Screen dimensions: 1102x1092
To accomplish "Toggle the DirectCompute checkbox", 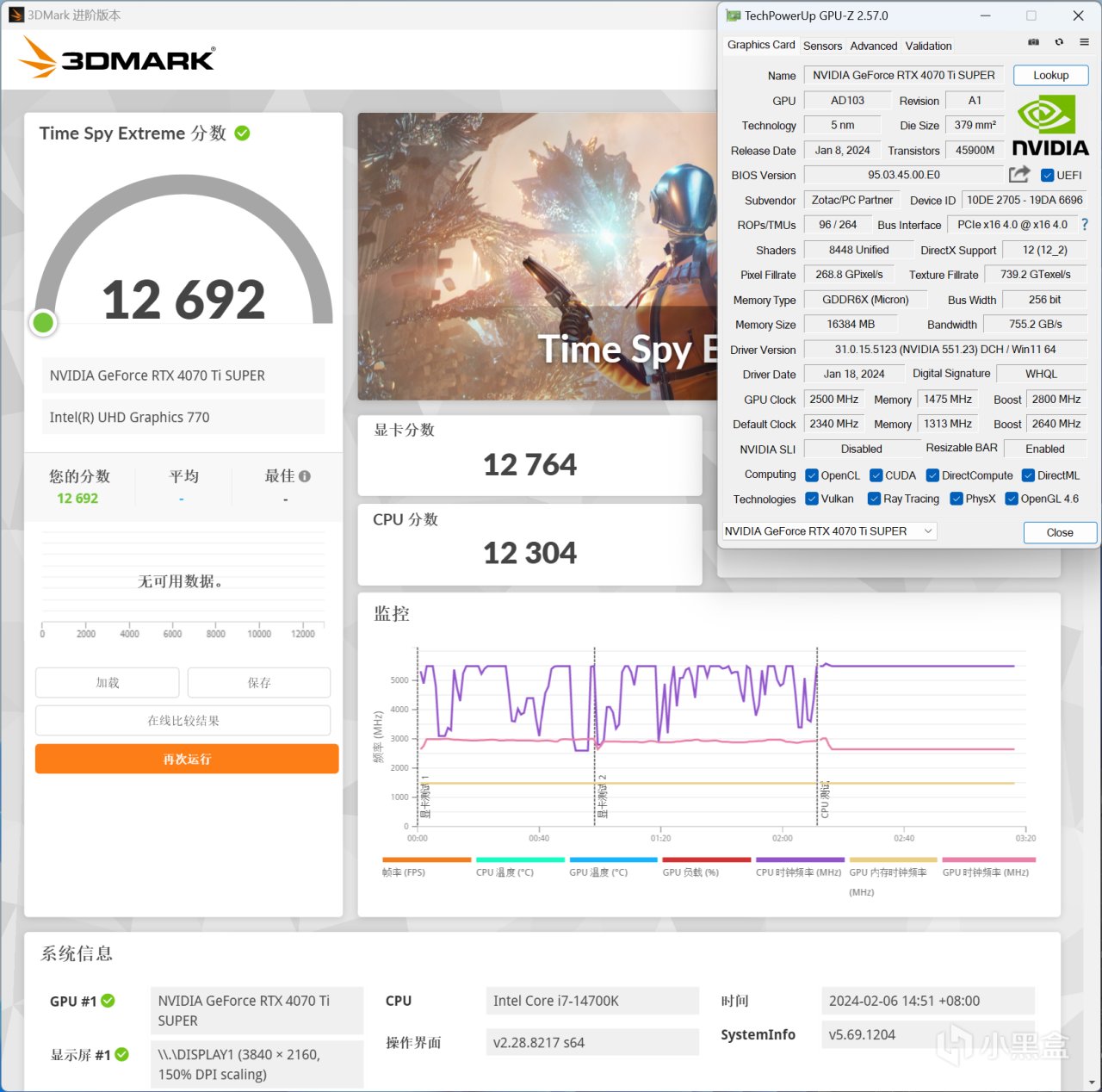I will click(932, 475).
